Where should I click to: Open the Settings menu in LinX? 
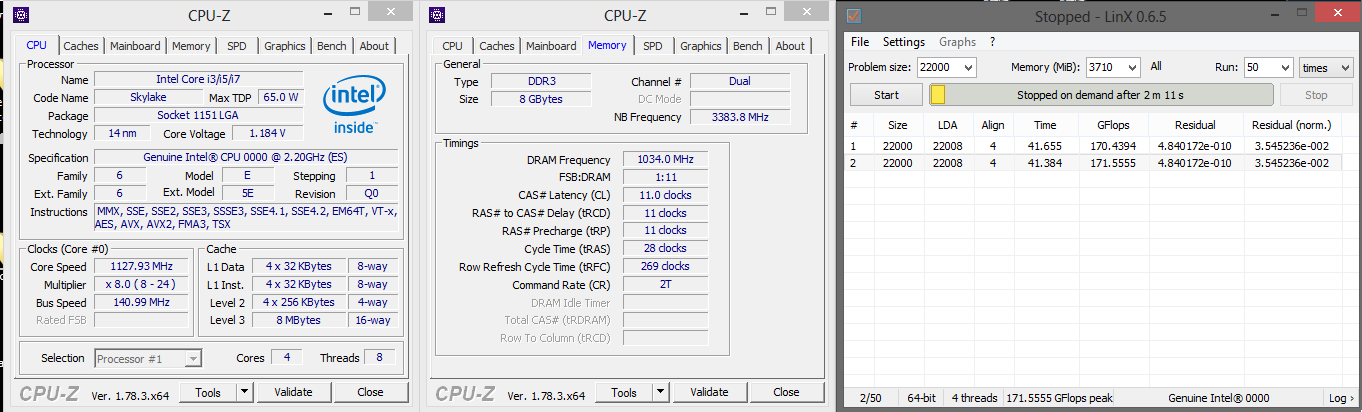point(904,42)
